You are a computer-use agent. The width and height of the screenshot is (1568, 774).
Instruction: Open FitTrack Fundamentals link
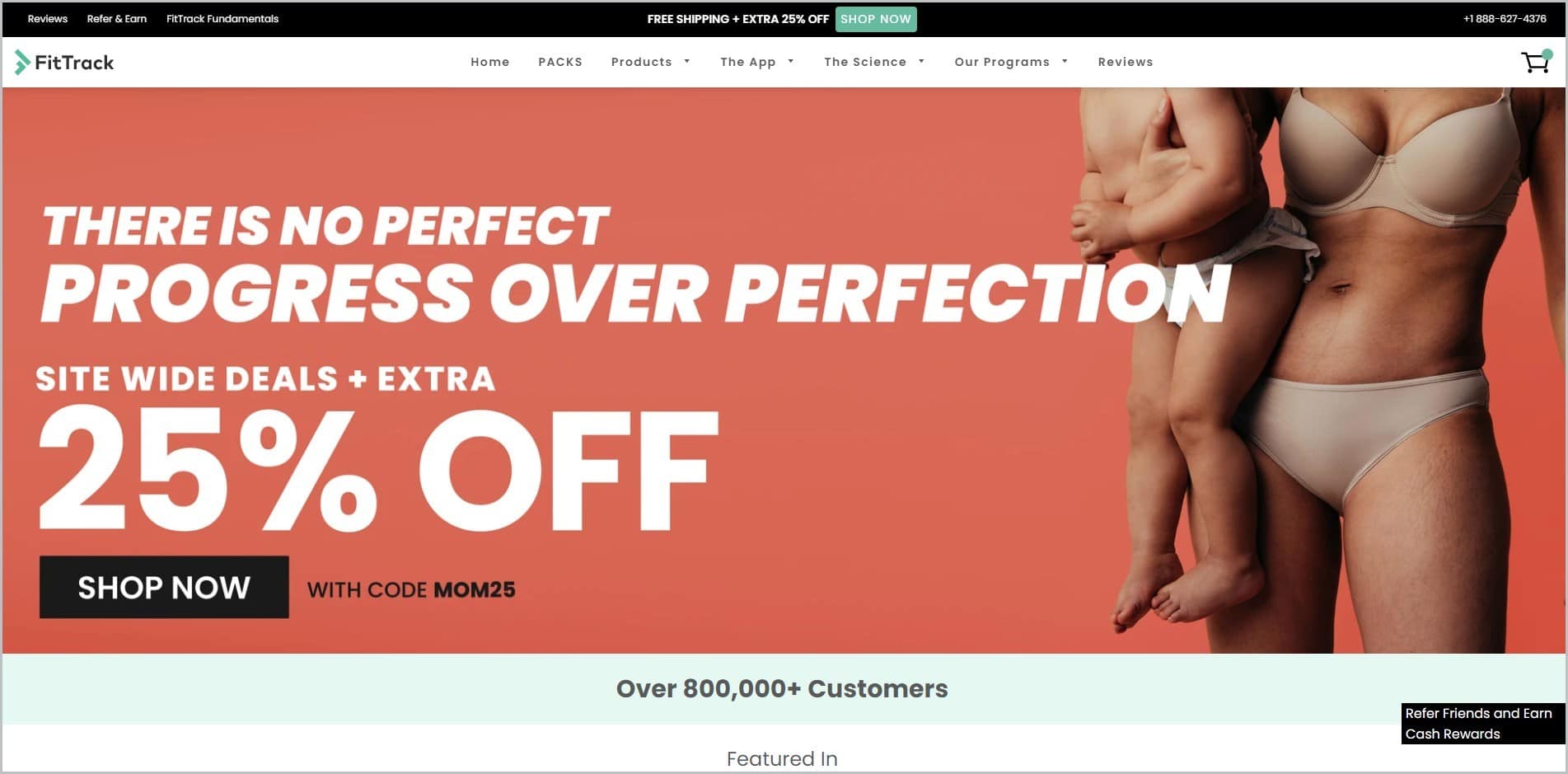pos(222,19)
